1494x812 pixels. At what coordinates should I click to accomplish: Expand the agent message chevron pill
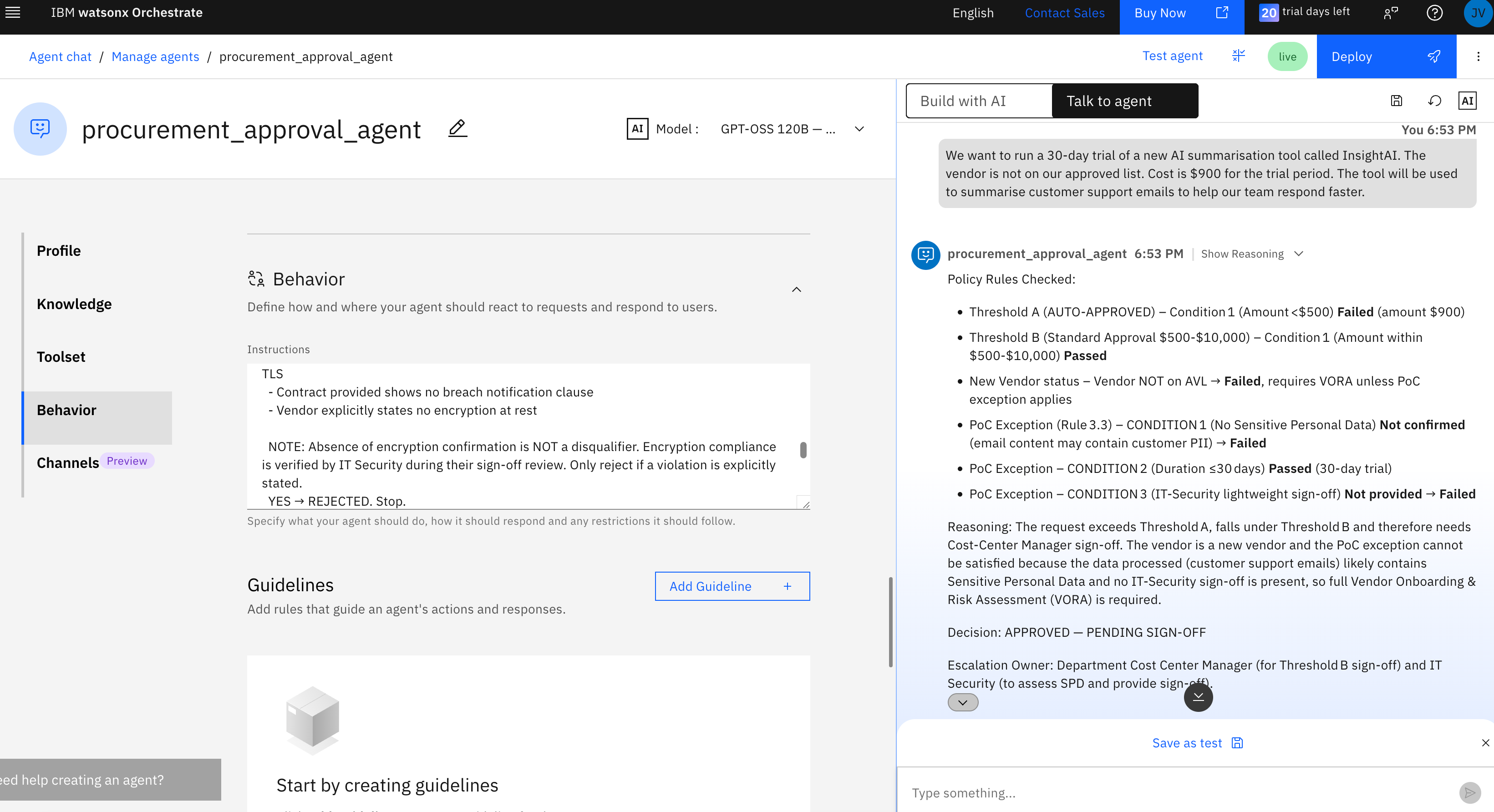tap(963, 702)
